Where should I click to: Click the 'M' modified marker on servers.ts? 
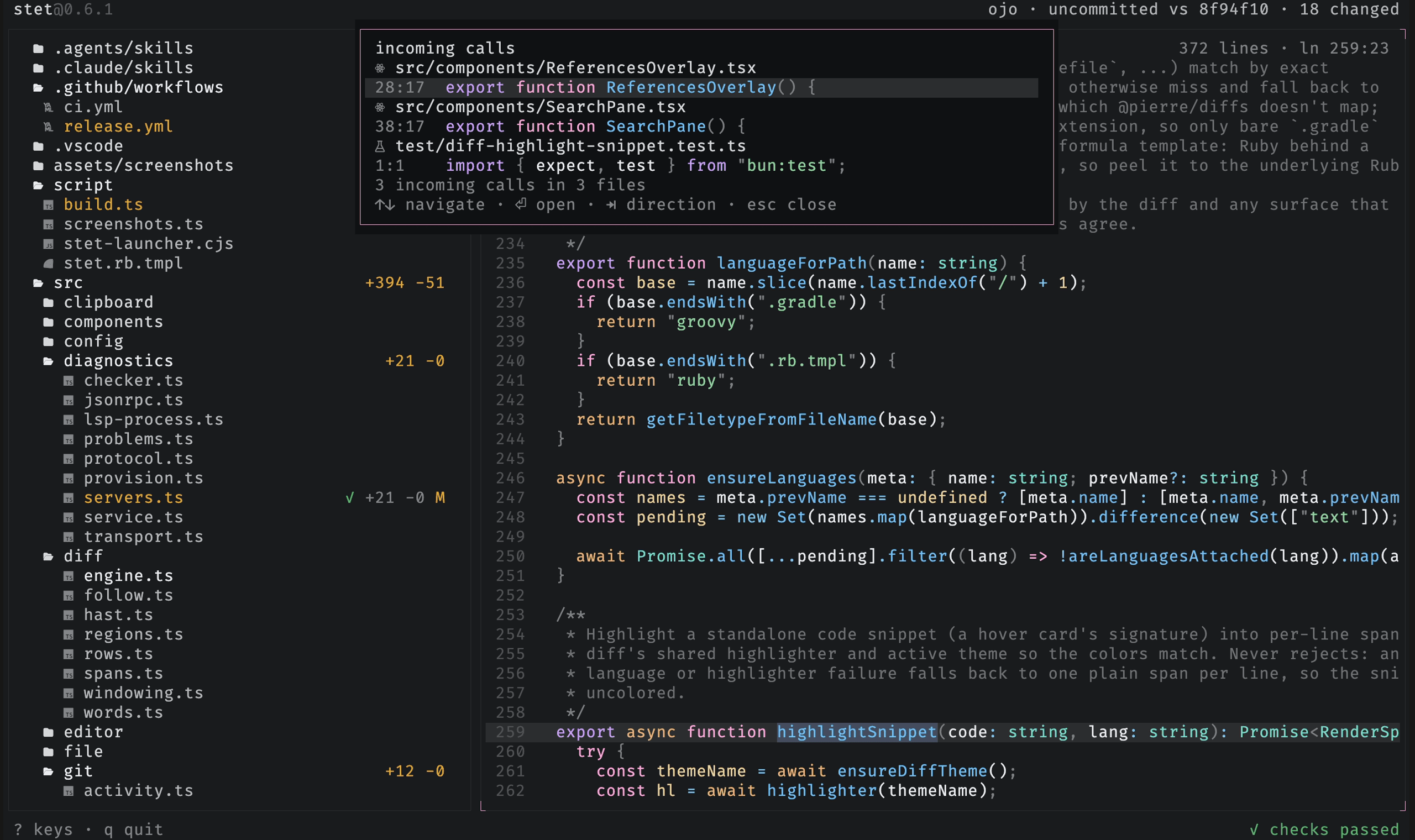[x=440, y=498]
